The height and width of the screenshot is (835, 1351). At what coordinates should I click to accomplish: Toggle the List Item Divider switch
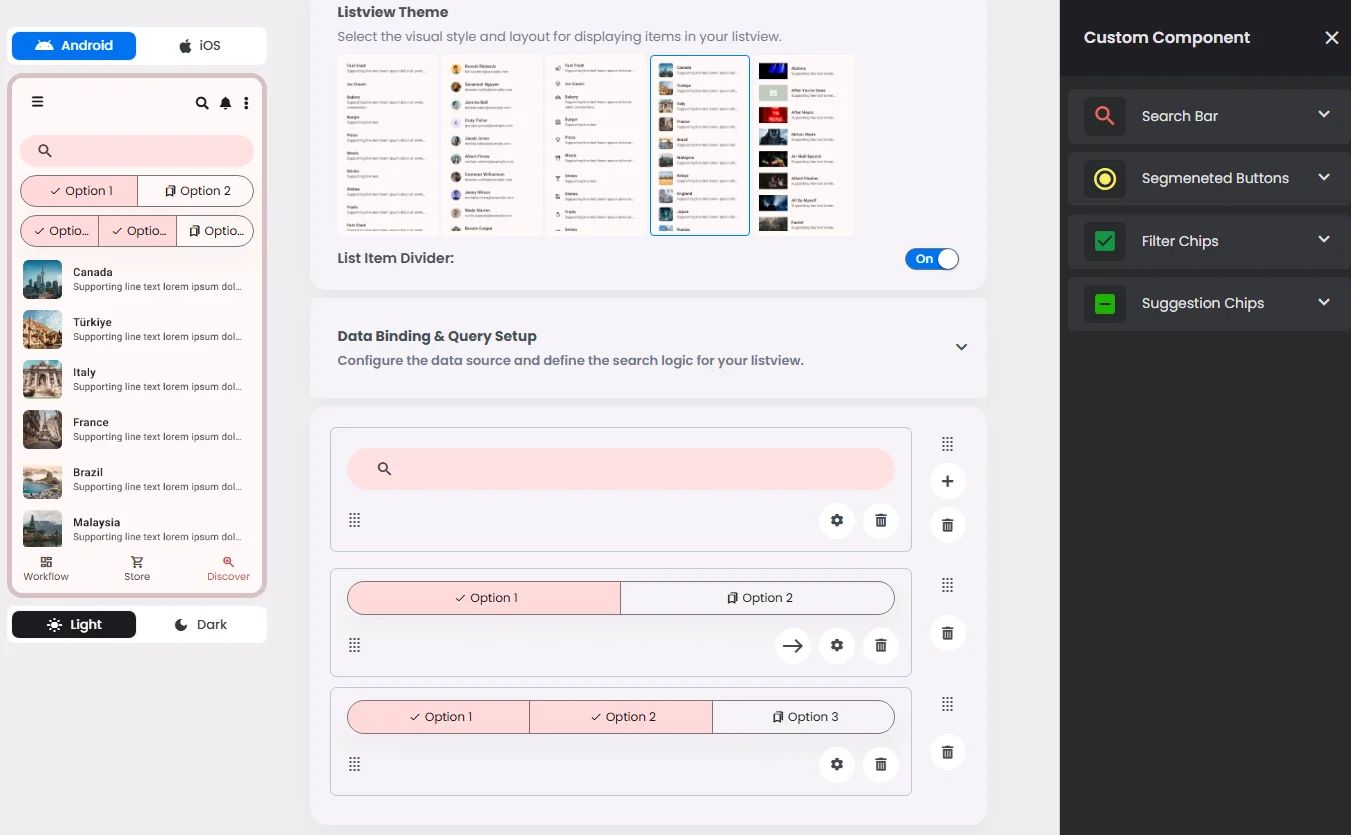(931, 259)
